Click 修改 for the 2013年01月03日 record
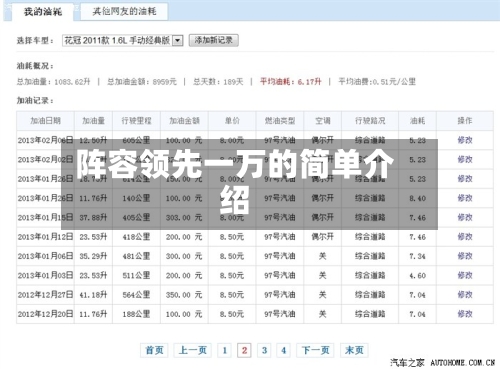Image resolution: width=500 pixels, height=369 pixels. (x=465, y=275)
